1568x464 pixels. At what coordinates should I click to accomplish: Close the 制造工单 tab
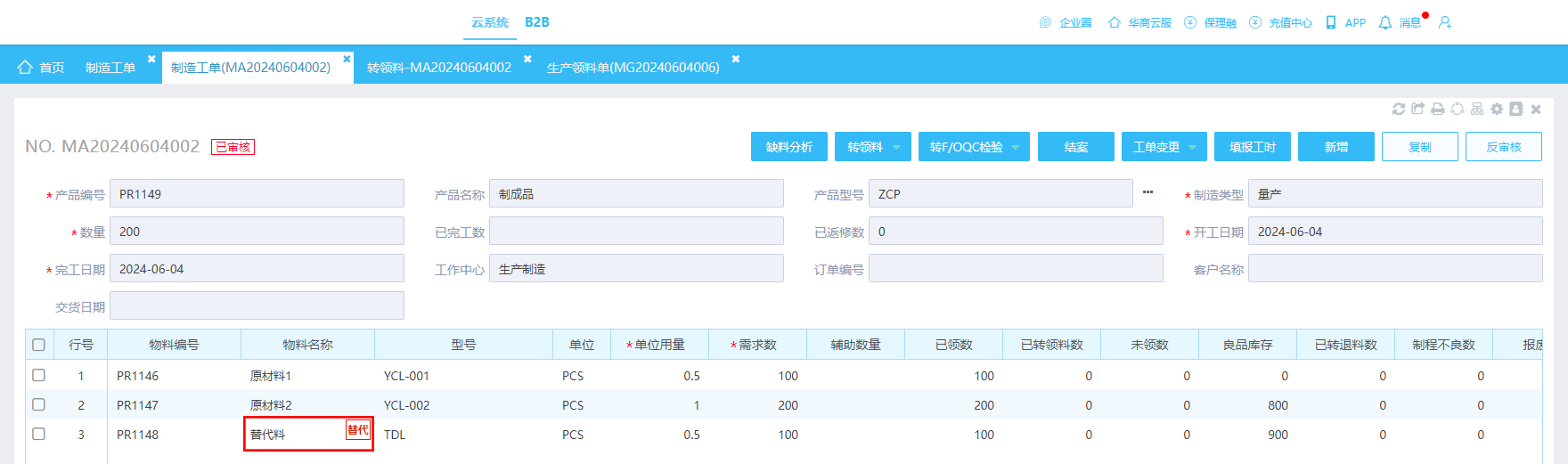coord(151,59)
